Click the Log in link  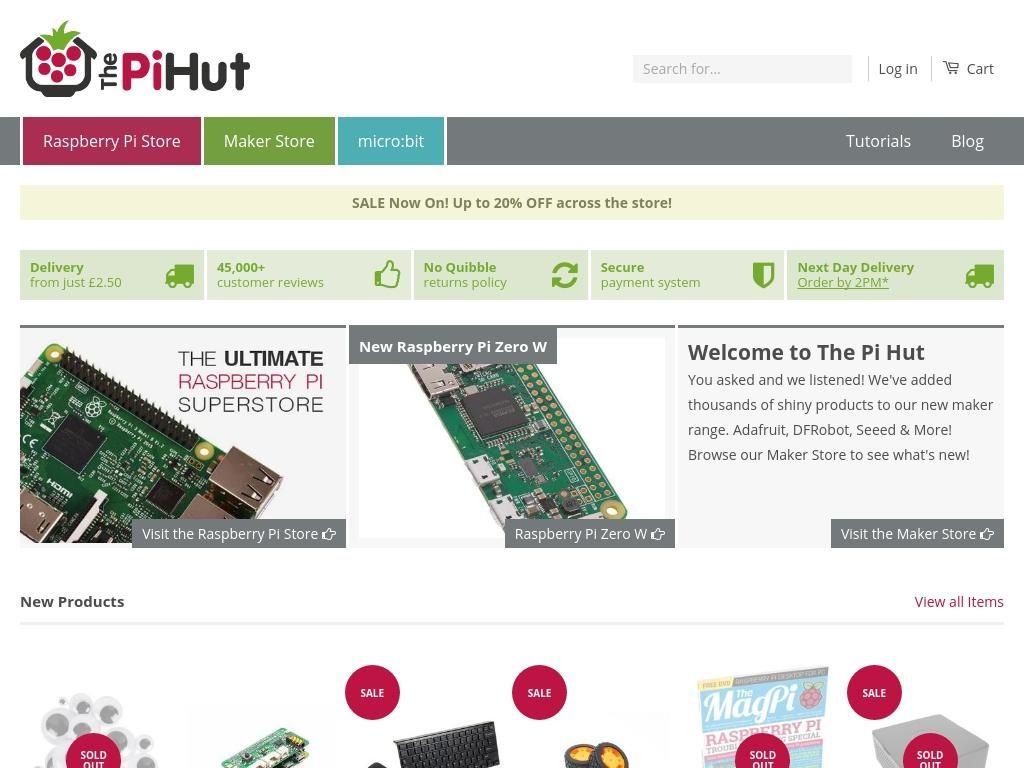(897, 69)
